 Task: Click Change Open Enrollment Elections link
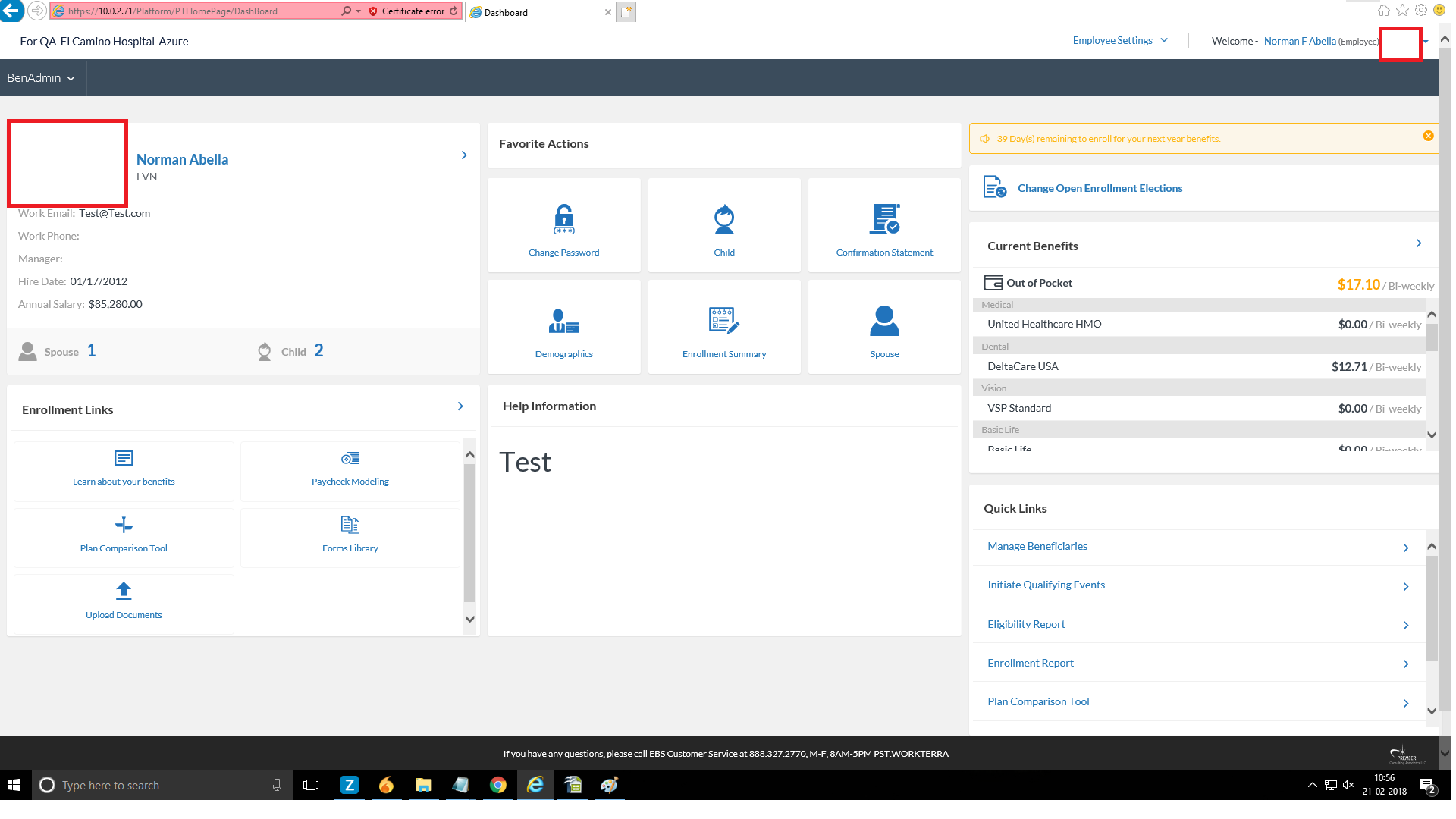pyautogui.click(x=1099, y=188)
